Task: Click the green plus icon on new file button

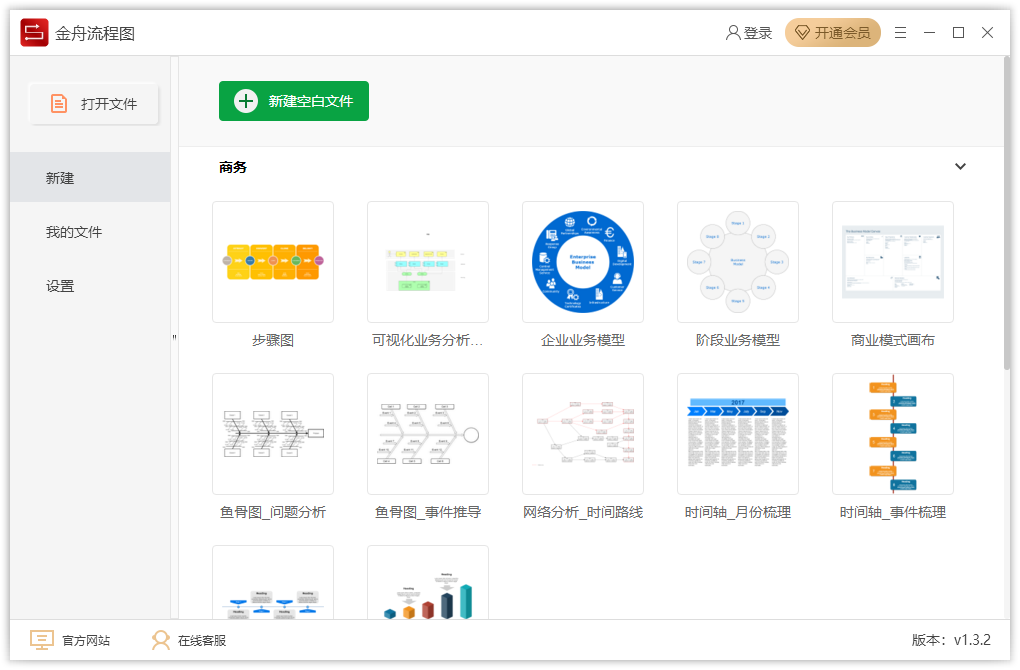Action: (x=245, y=101)
